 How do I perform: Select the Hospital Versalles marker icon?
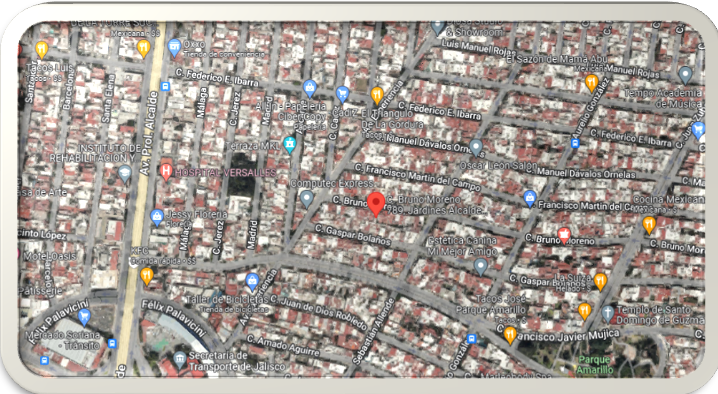tap(166, 172)
